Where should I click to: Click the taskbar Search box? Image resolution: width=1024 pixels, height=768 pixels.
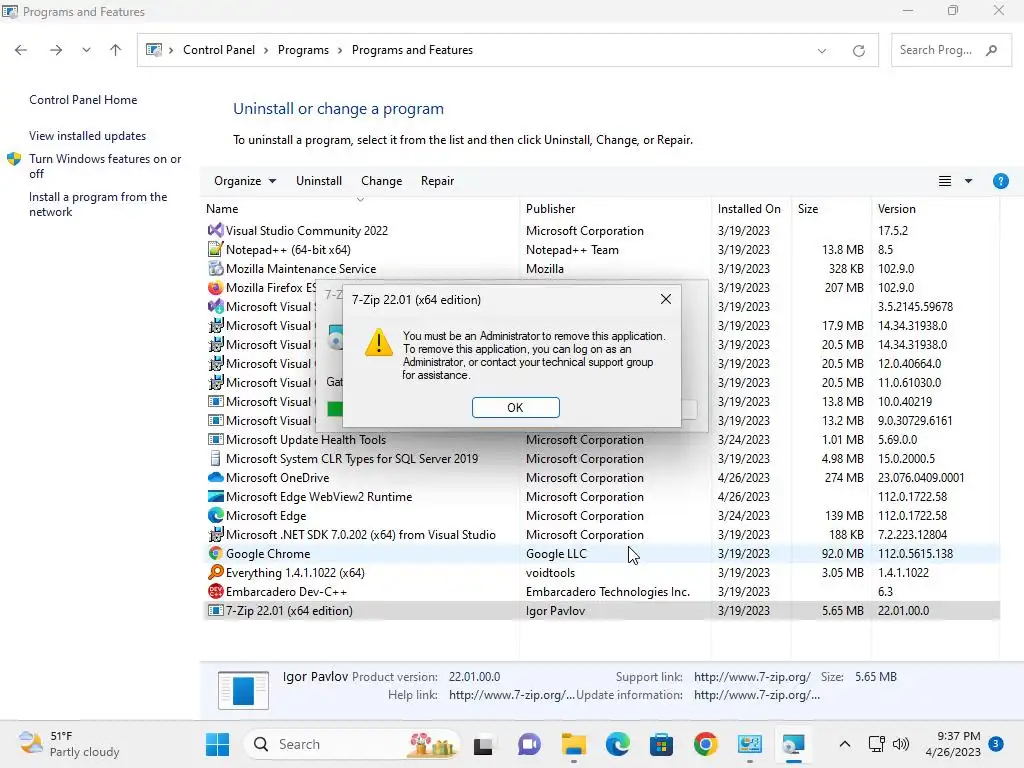pos(351,744)
